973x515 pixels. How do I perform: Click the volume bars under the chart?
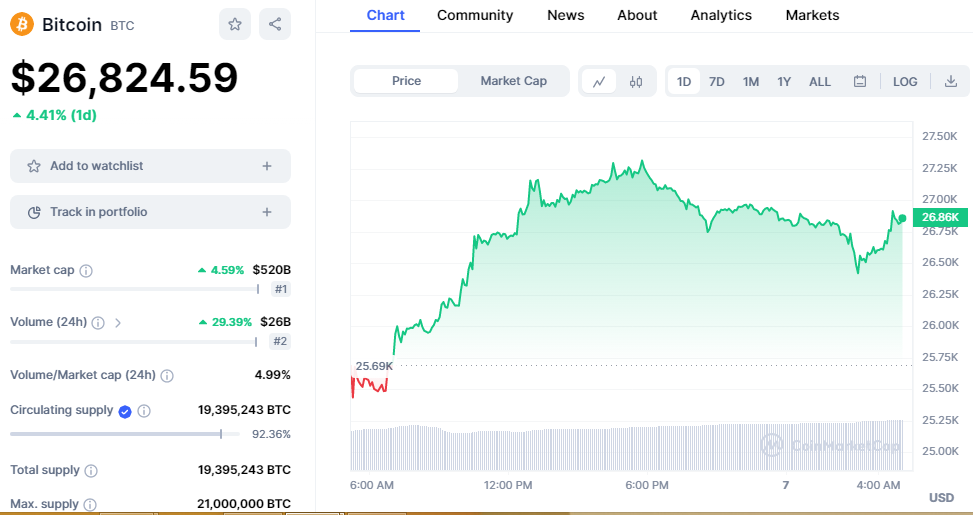[x=627, y=447]
